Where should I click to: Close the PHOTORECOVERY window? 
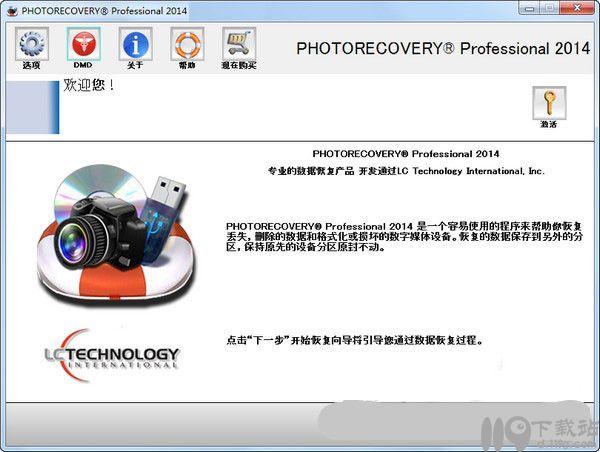point(577,8)
